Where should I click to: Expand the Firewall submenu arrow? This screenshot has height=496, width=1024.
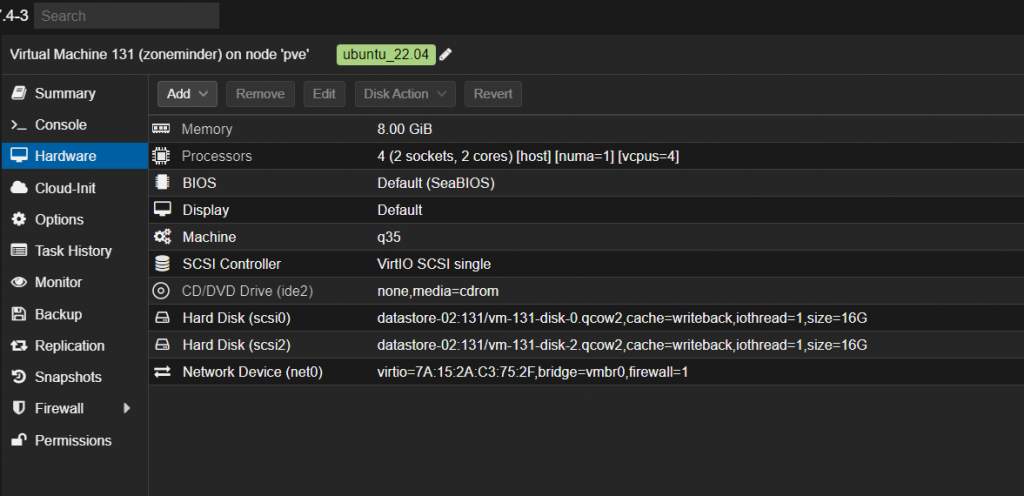tap(127, 408)
